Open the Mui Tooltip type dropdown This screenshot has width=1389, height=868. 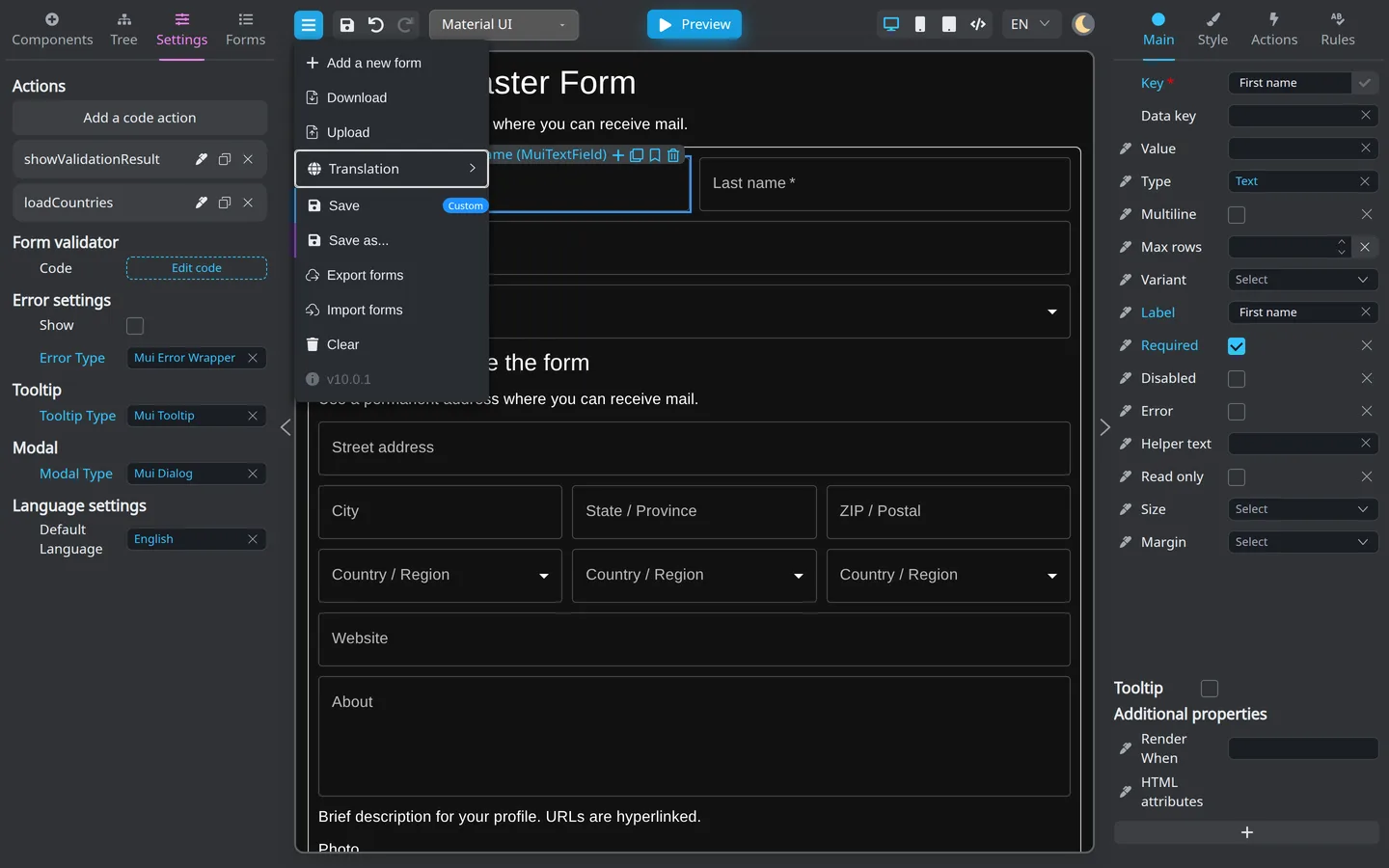197,416
